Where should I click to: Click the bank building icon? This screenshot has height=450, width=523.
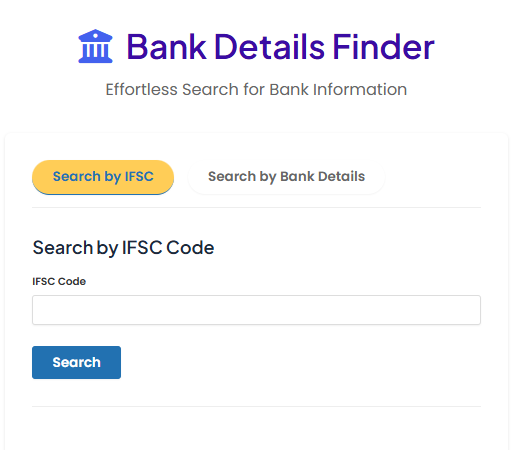pos(95,46)
